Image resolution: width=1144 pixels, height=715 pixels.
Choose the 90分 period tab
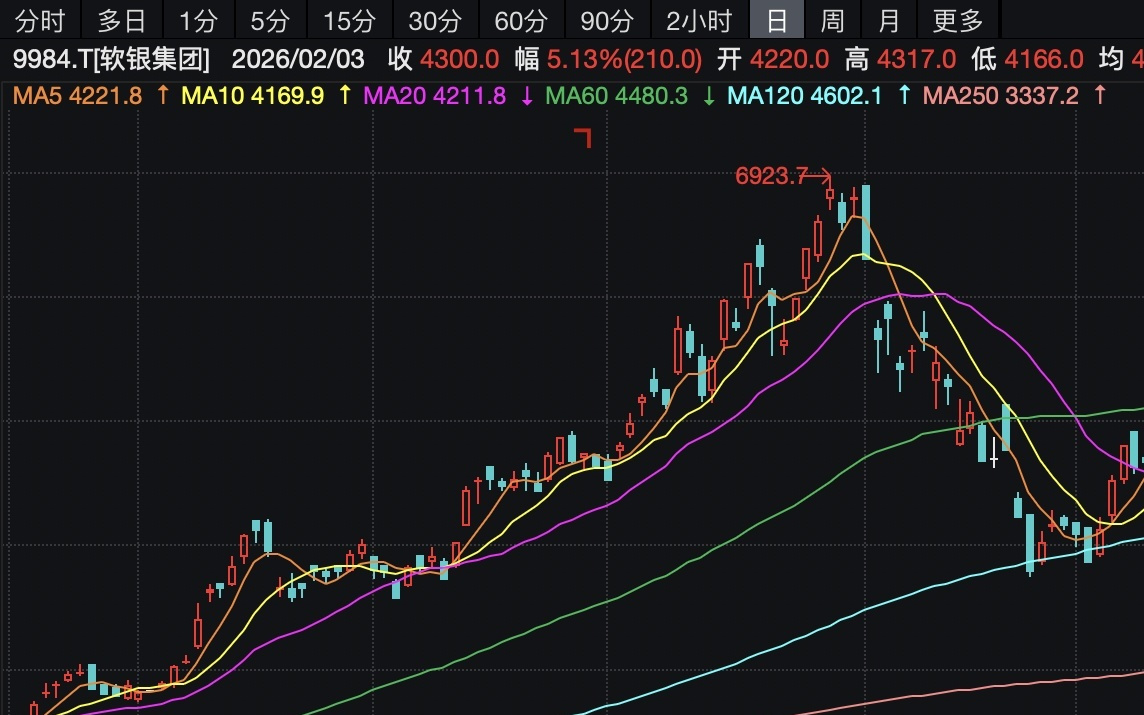607,20
